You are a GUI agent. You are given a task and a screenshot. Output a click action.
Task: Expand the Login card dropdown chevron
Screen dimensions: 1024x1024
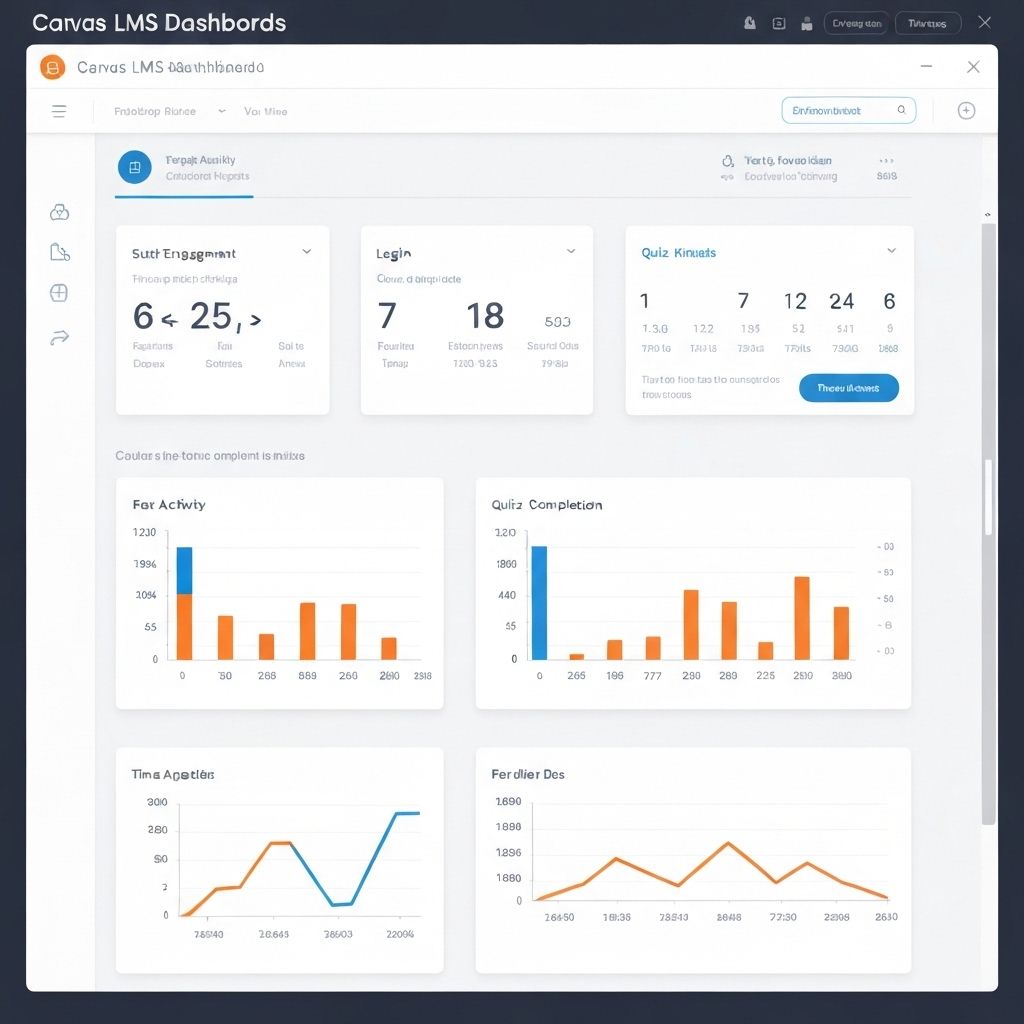click(x=571, y=251)
